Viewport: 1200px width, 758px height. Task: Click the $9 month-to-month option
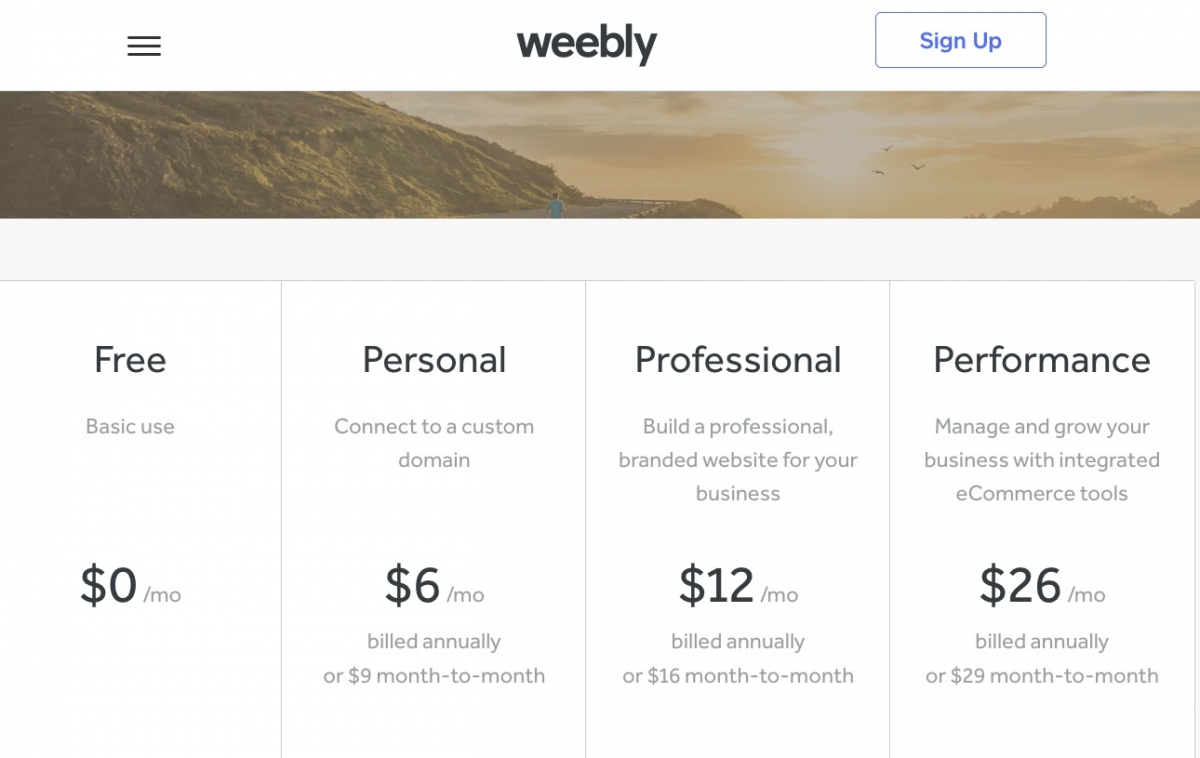pos(434,676)
